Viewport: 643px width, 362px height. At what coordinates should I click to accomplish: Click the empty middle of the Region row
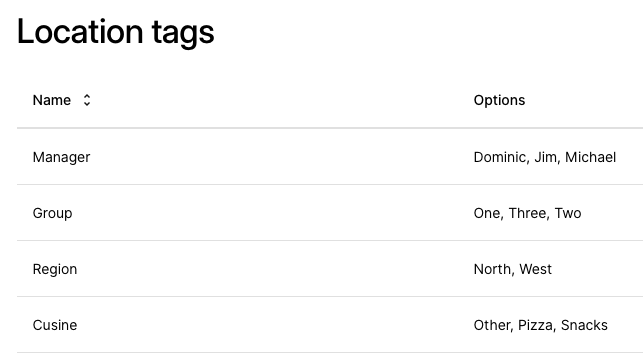coord(275,269)
